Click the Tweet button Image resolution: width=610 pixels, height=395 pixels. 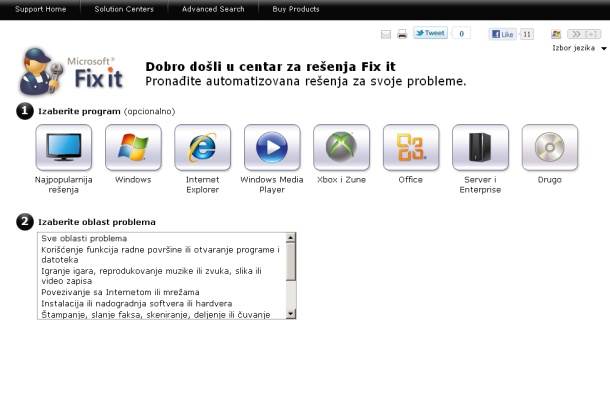(430, 33)
